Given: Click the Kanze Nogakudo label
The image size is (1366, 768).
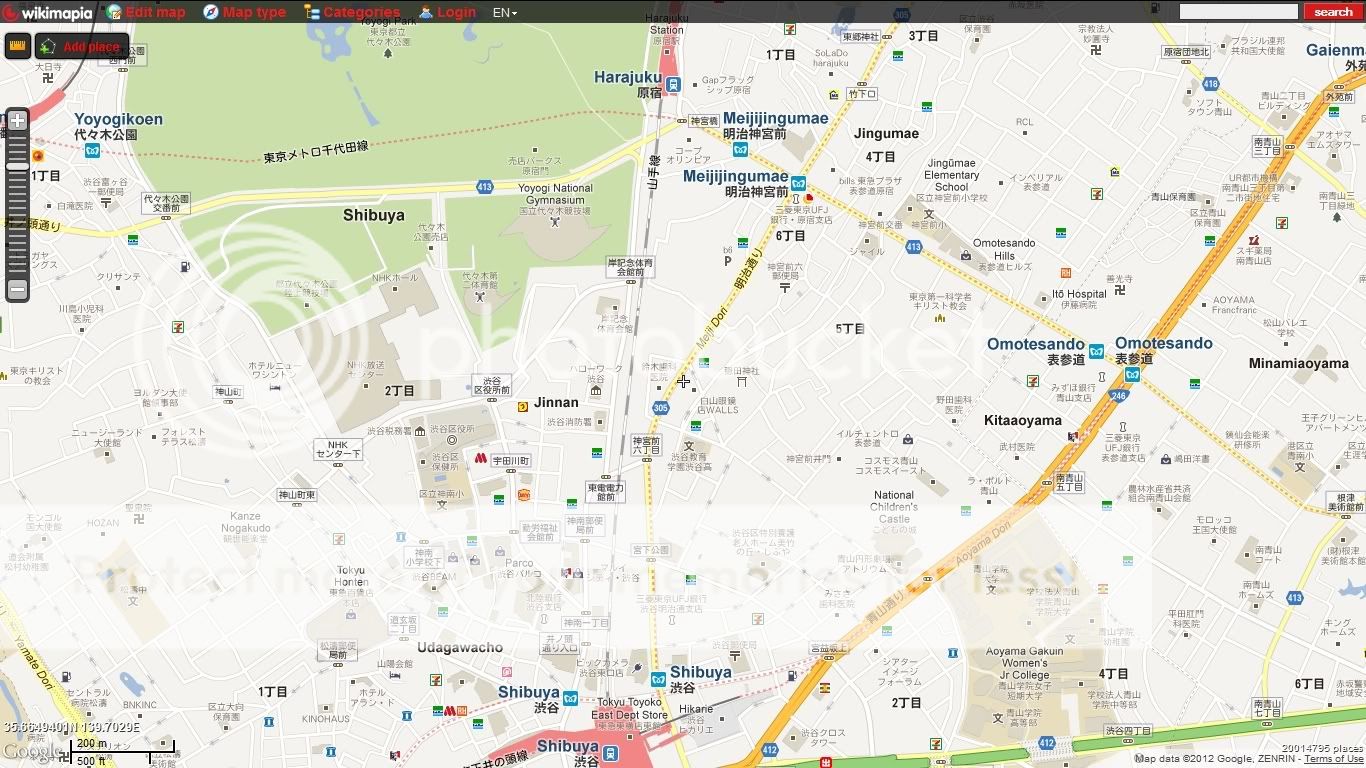Looking at the screenshot, I should click(246, 522).
